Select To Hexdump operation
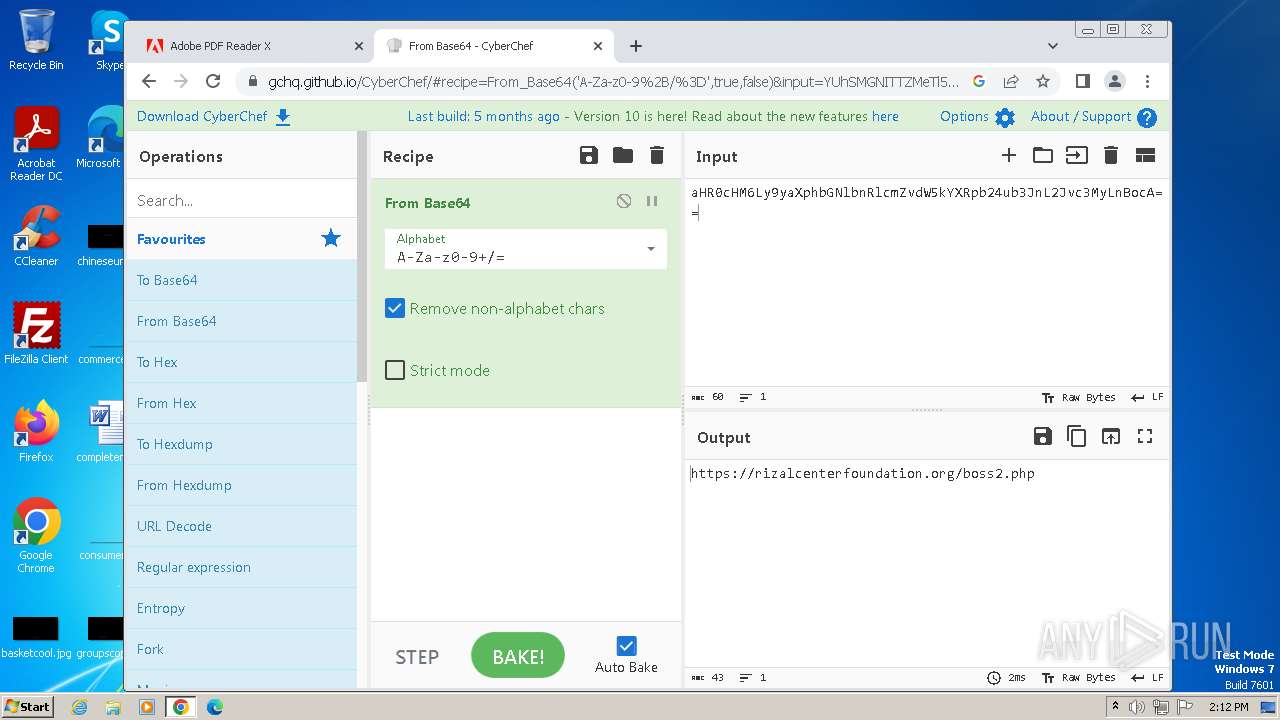The image size is (1280, 720). point(241,444)
